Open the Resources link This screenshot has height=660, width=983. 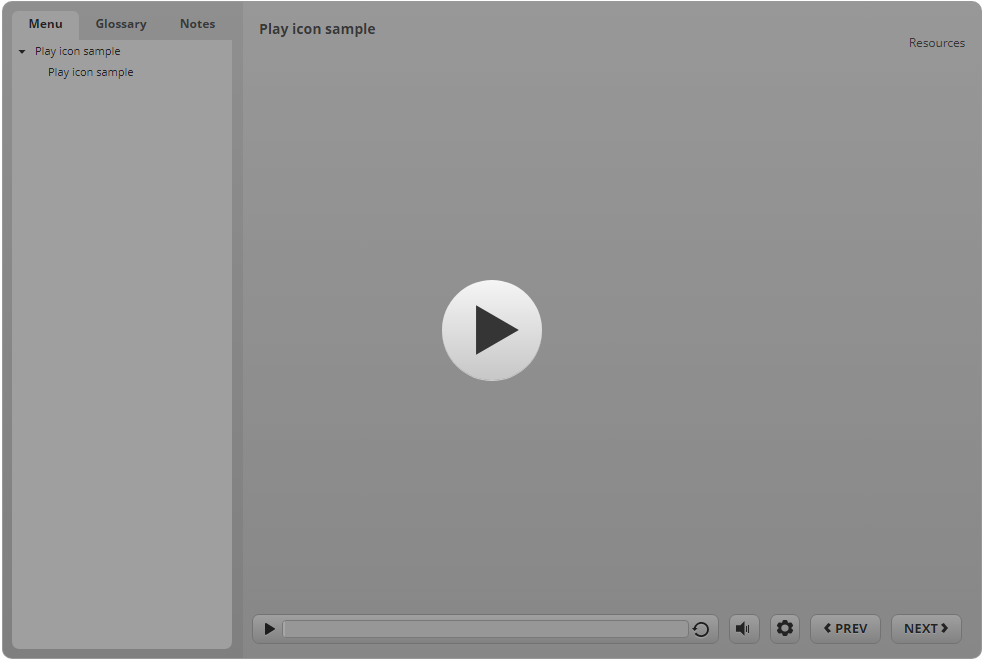pos(936,43)
